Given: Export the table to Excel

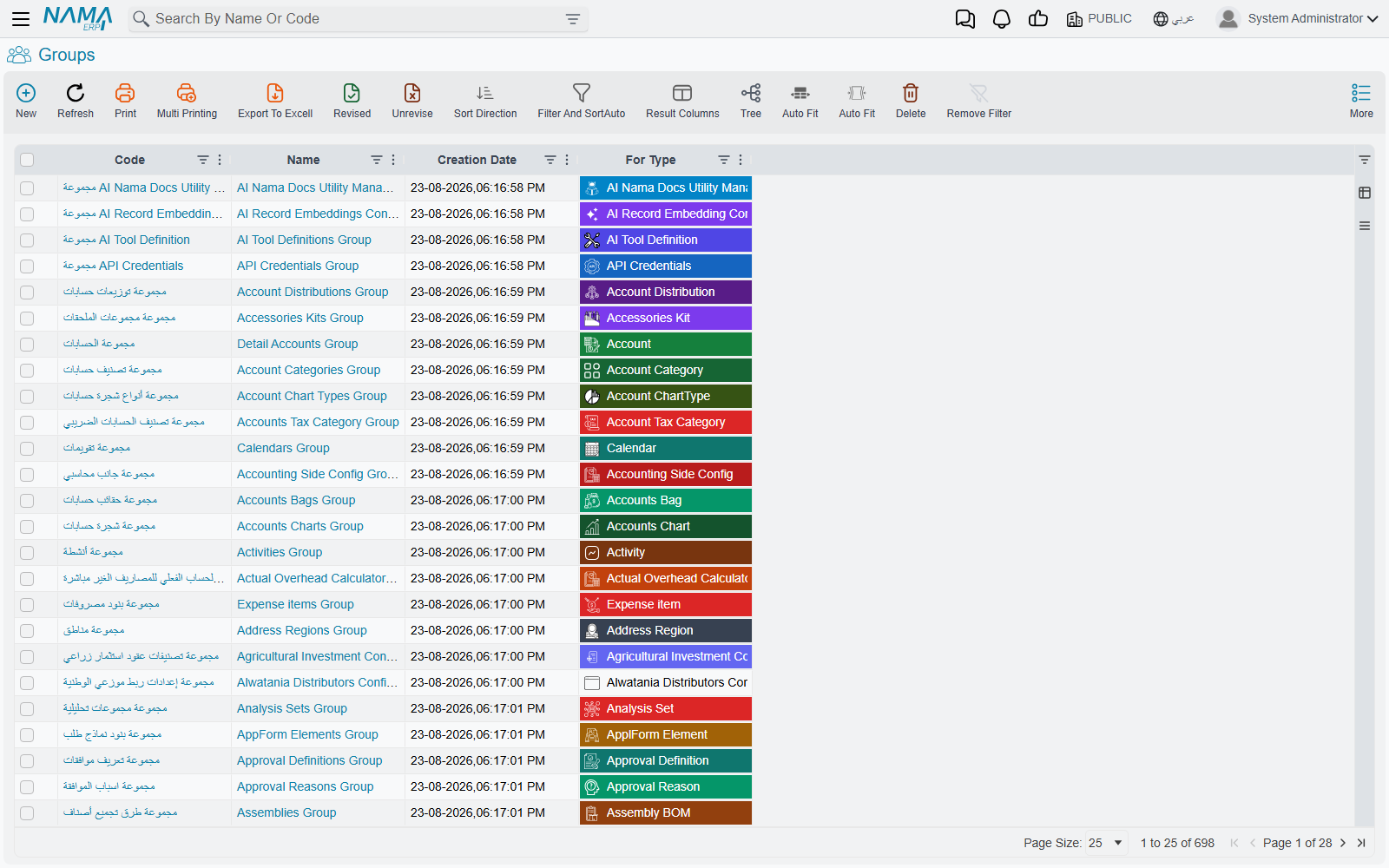Looking at the screenshot, I should click(x=275, y=101).
